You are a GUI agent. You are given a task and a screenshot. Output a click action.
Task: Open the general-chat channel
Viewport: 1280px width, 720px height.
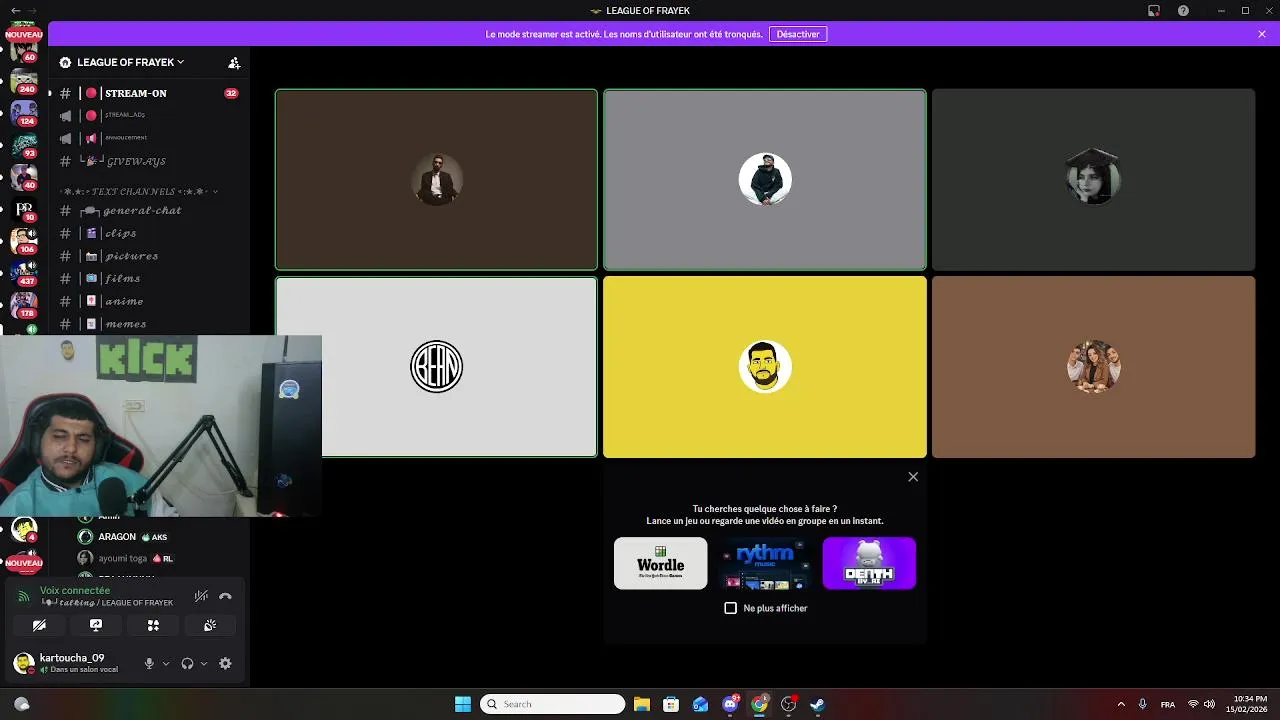(148, 211)
